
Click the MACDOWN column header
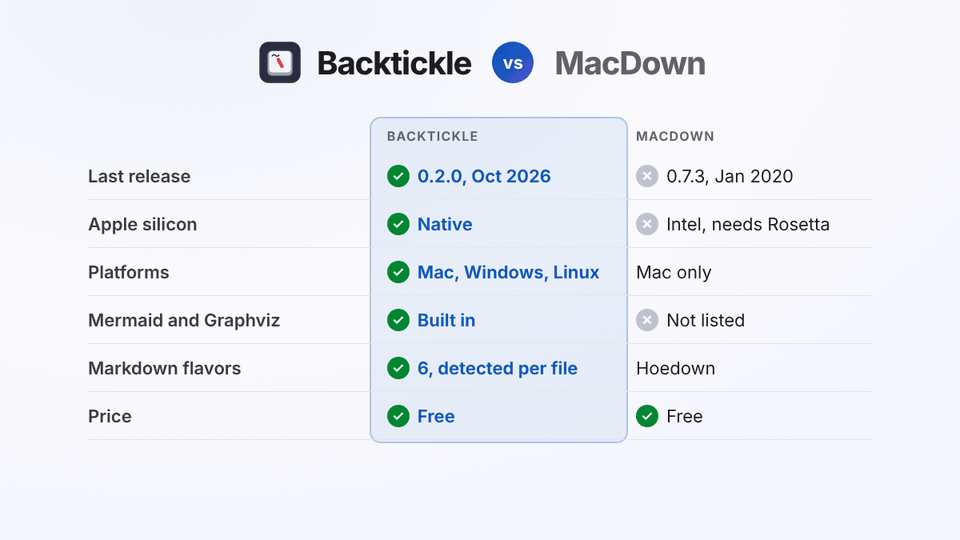(x=675, y=137)
